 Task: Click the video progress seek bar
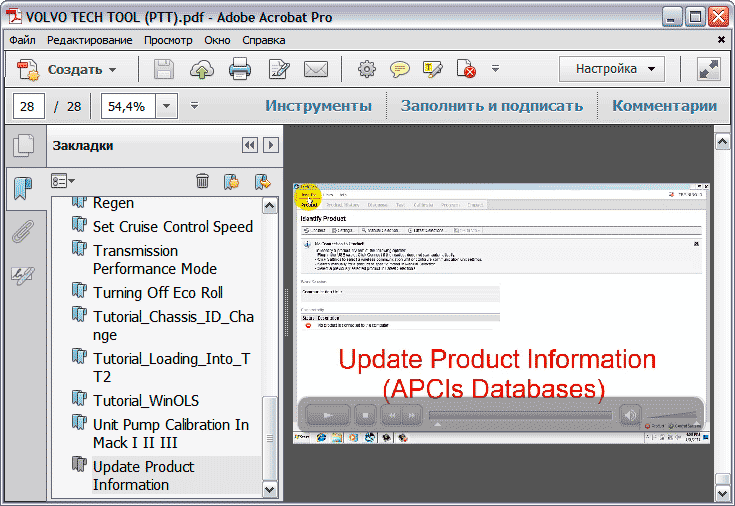(x=520, y=414)
